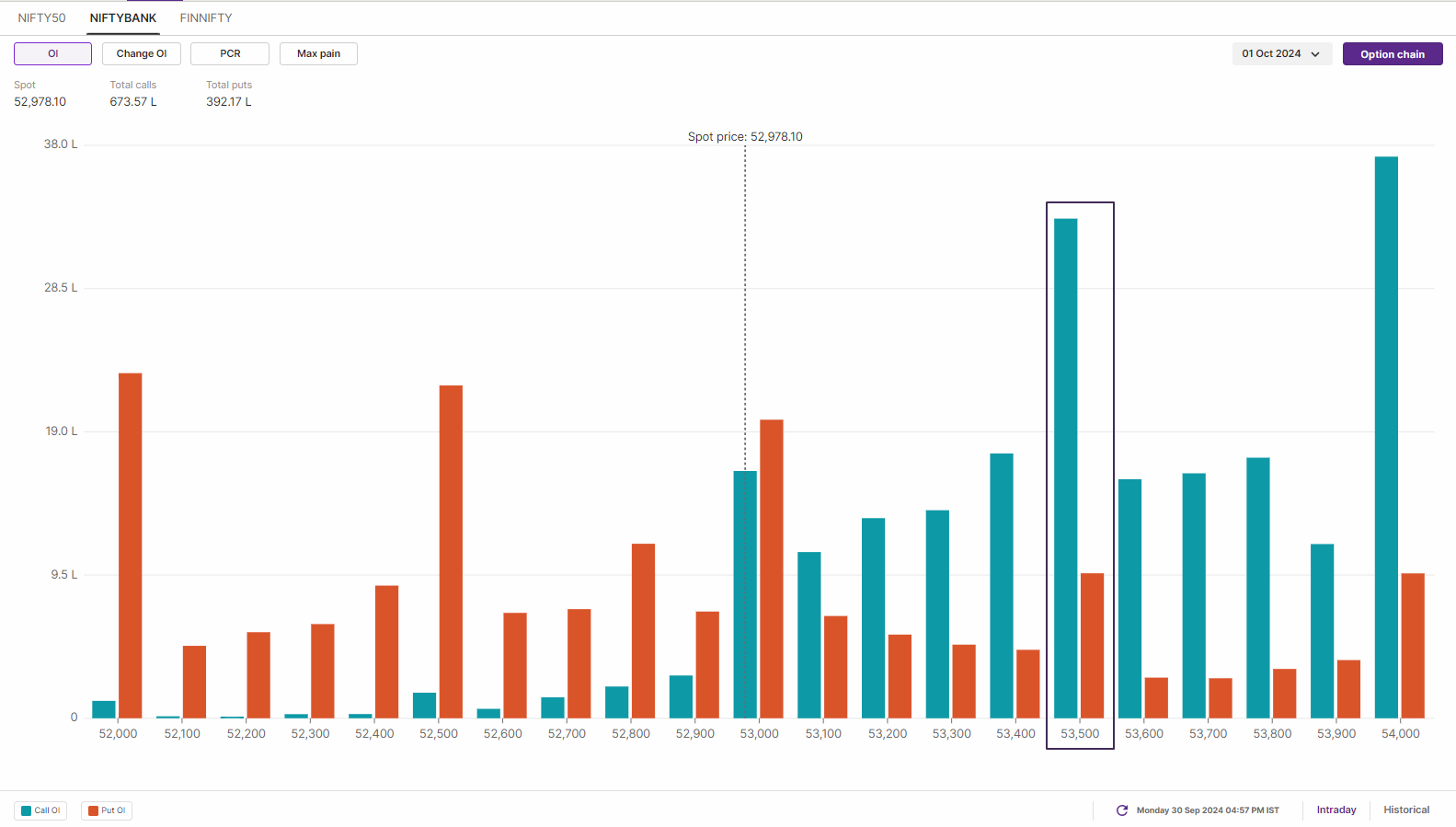Image resolution: width=1456 pixels, height=827 pixels.
Task: Open the FINNIFTY tab
Action: pyautogui.click(x=206, y=17)
